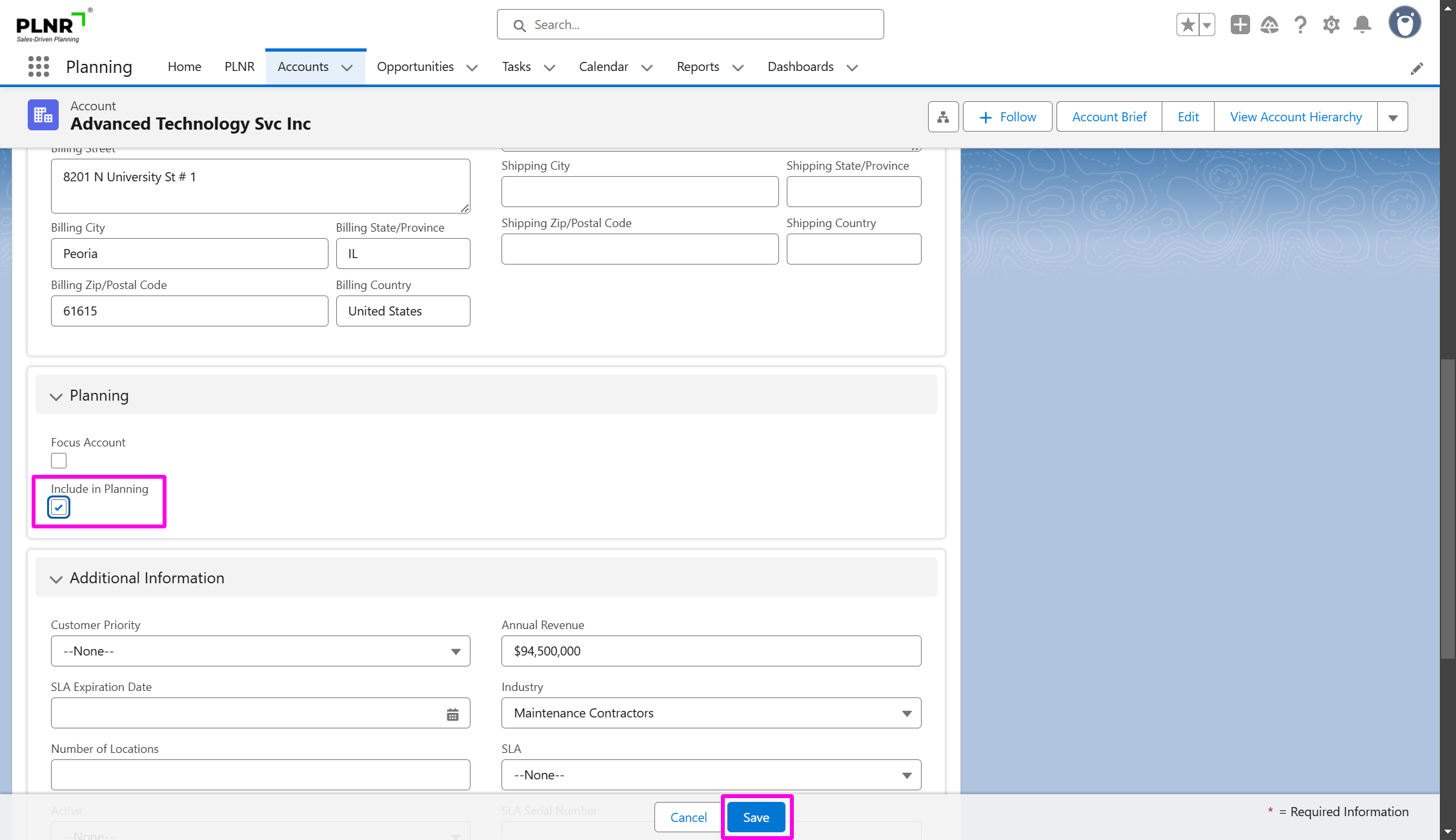Click the Save button

click(756, 817)
